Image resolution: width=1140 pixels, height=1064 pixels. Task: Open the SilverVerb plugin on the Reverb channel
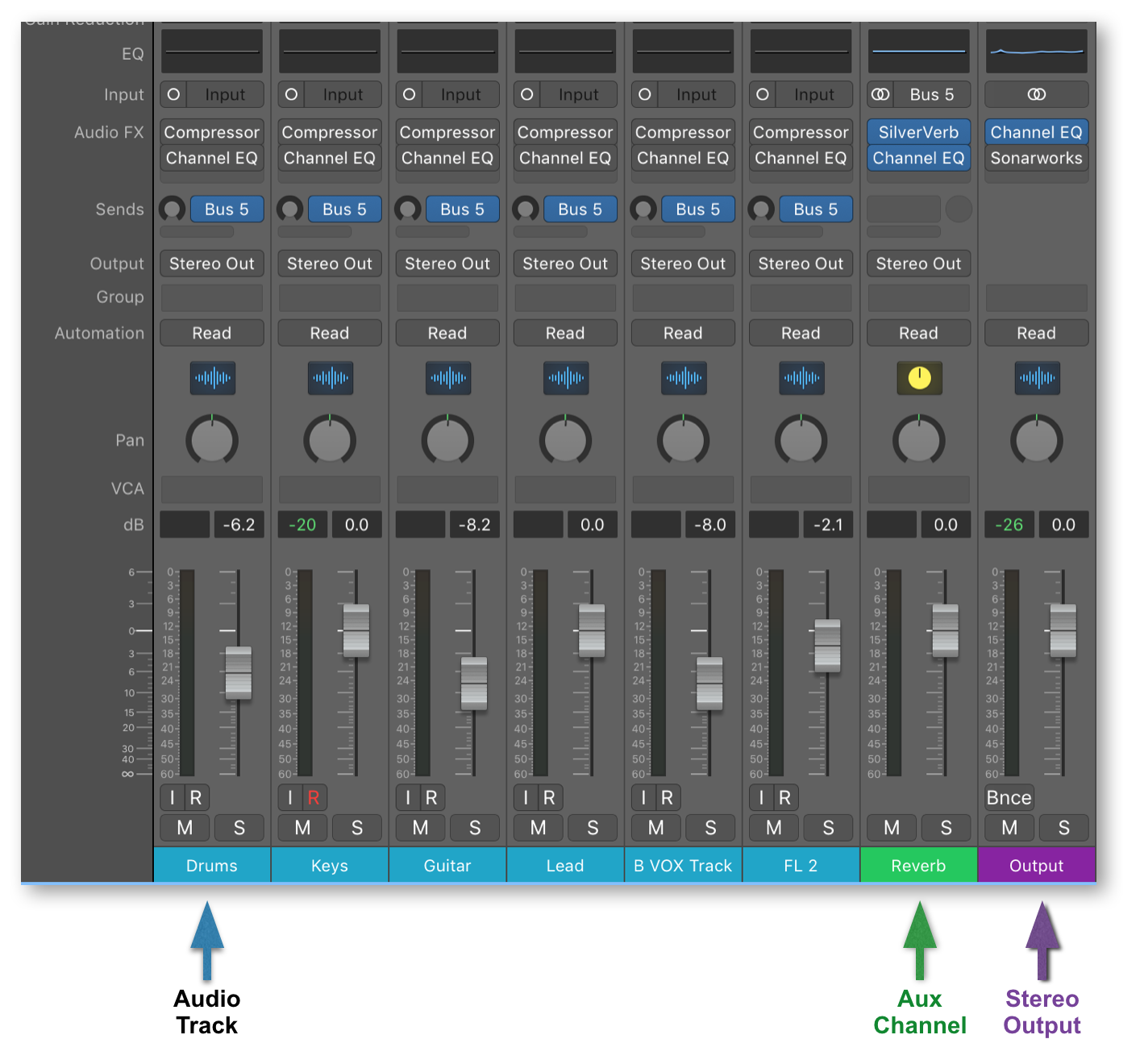click(x=918, y=131)
